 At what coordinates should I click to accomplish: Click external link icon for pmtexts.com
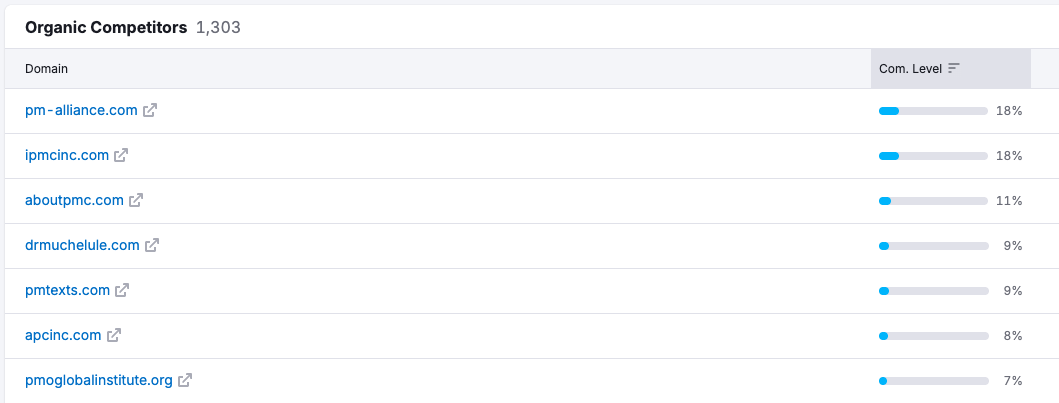coord(122,290)
